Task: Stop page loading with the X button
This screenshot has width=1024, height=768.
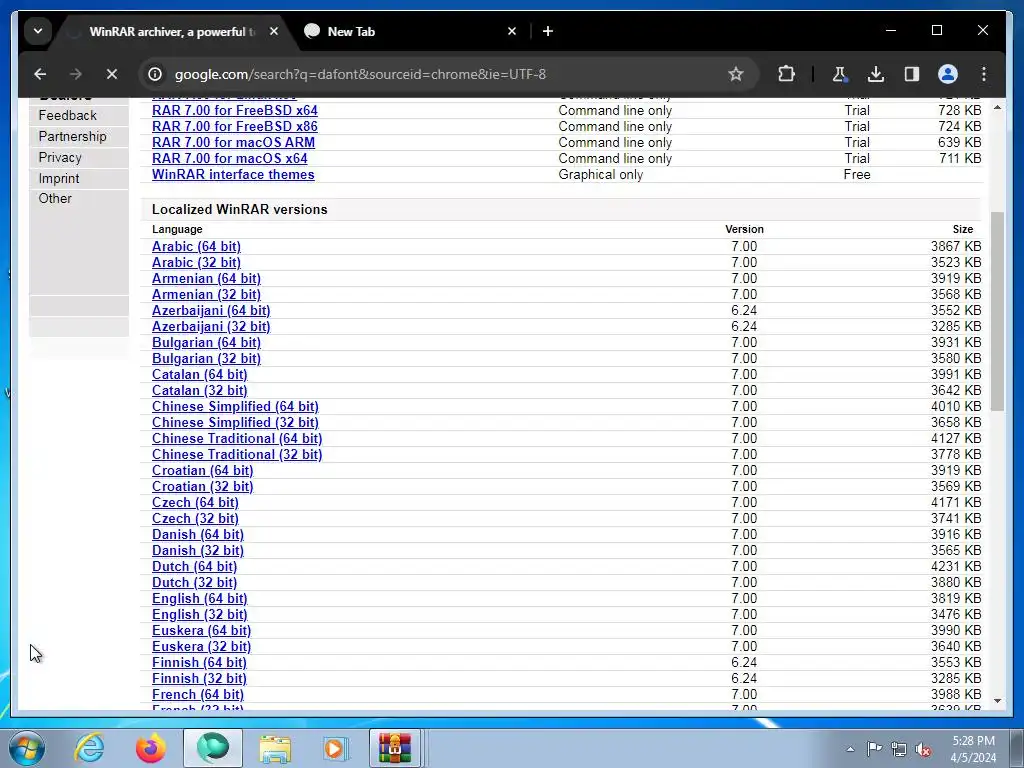Action: [x=112, y=74]
